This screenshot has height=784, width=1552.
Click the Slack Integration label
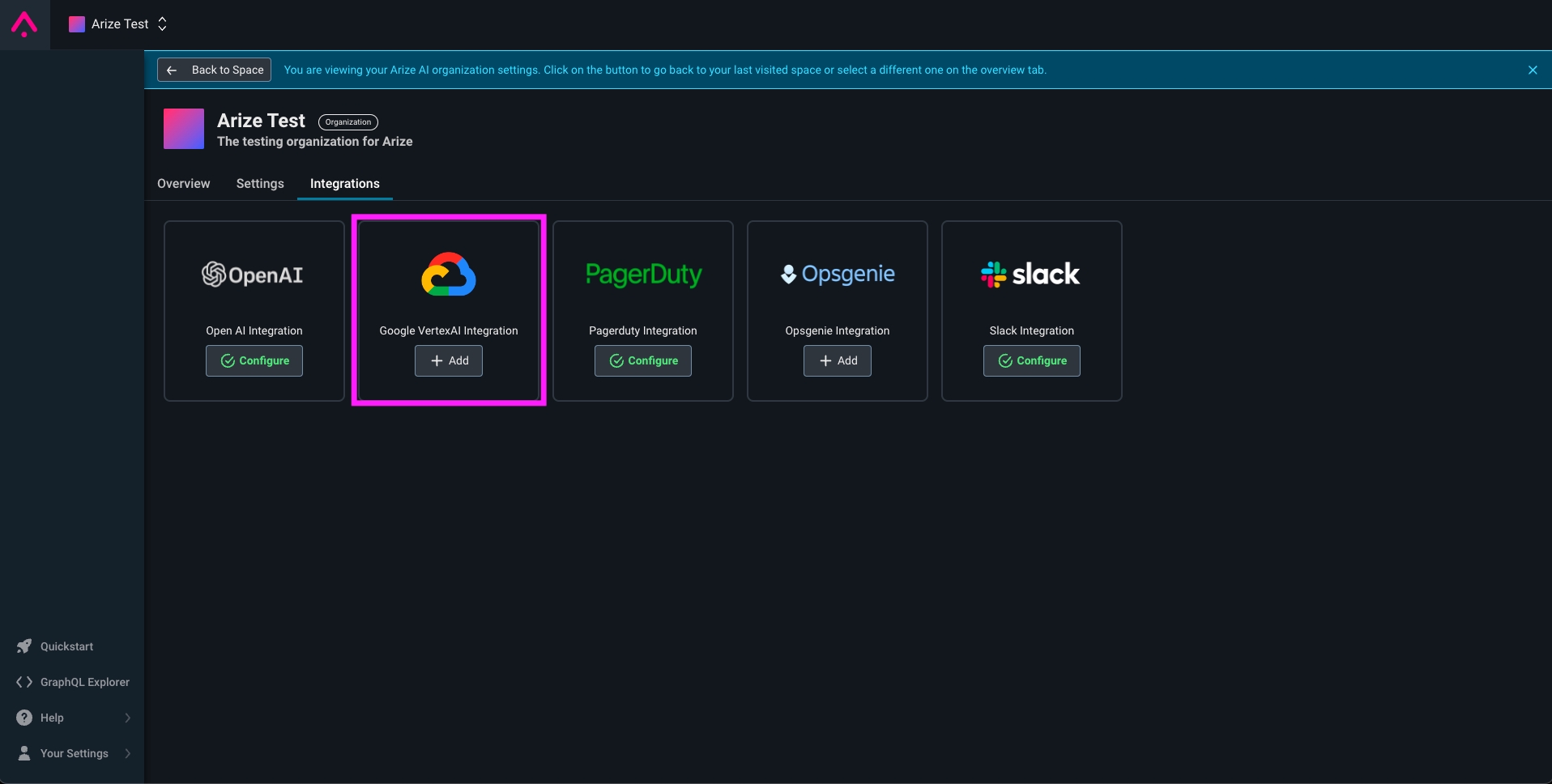click(1032, 331)
